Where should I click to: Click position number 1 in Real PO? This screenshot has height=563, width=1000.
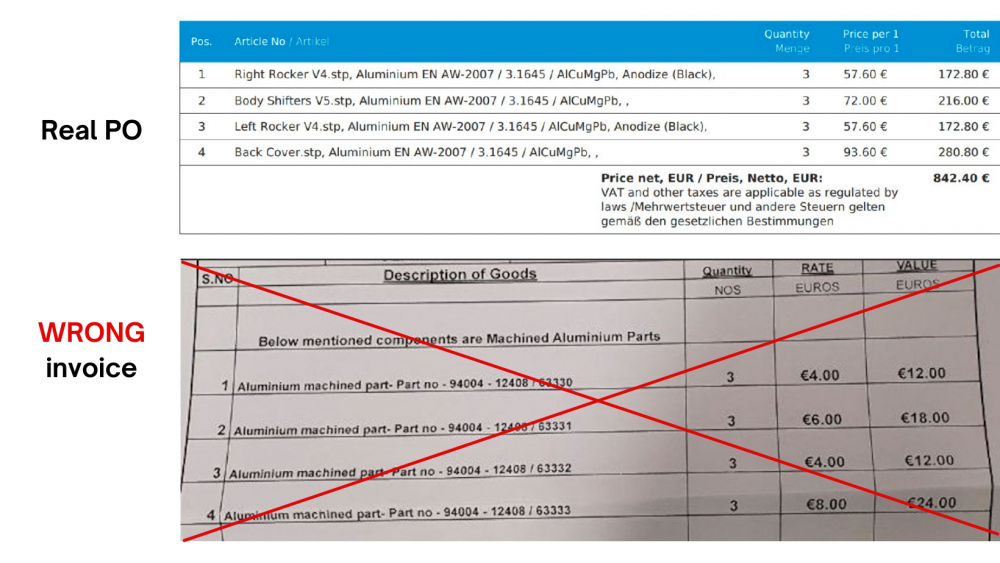pos(202,75)
